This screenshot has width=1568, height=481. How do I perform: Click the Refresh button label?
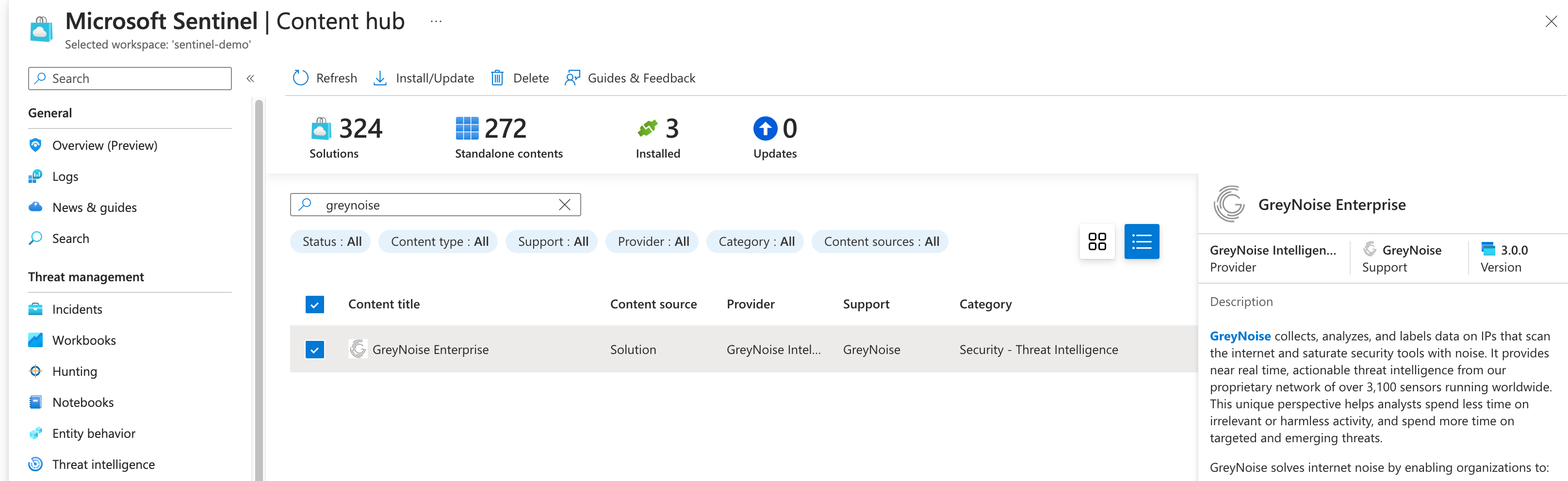click(337, 78)
